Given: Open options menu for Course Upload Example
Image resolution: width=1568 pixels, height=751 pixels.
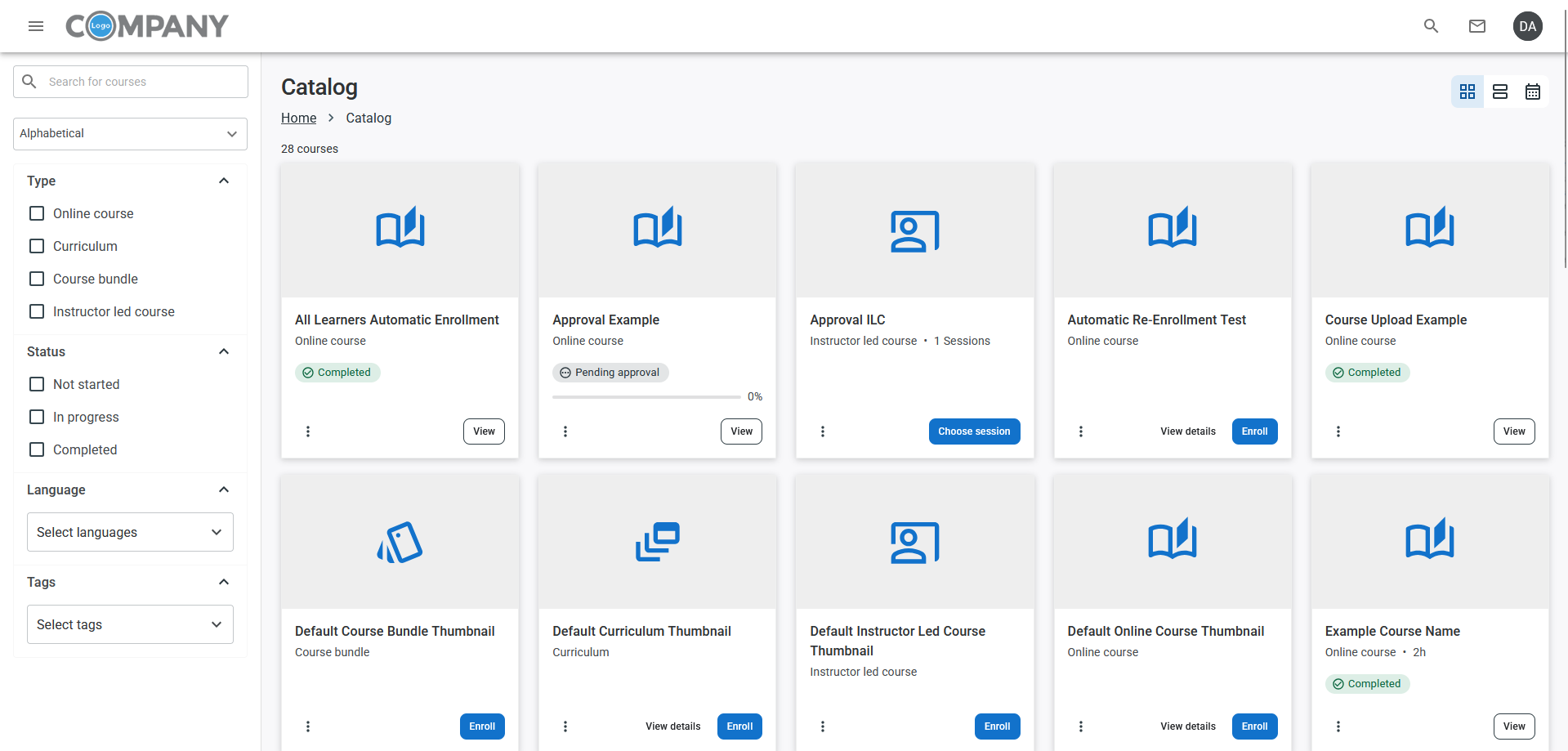Looking at the screenshot, I should (x=1338, y=431).
